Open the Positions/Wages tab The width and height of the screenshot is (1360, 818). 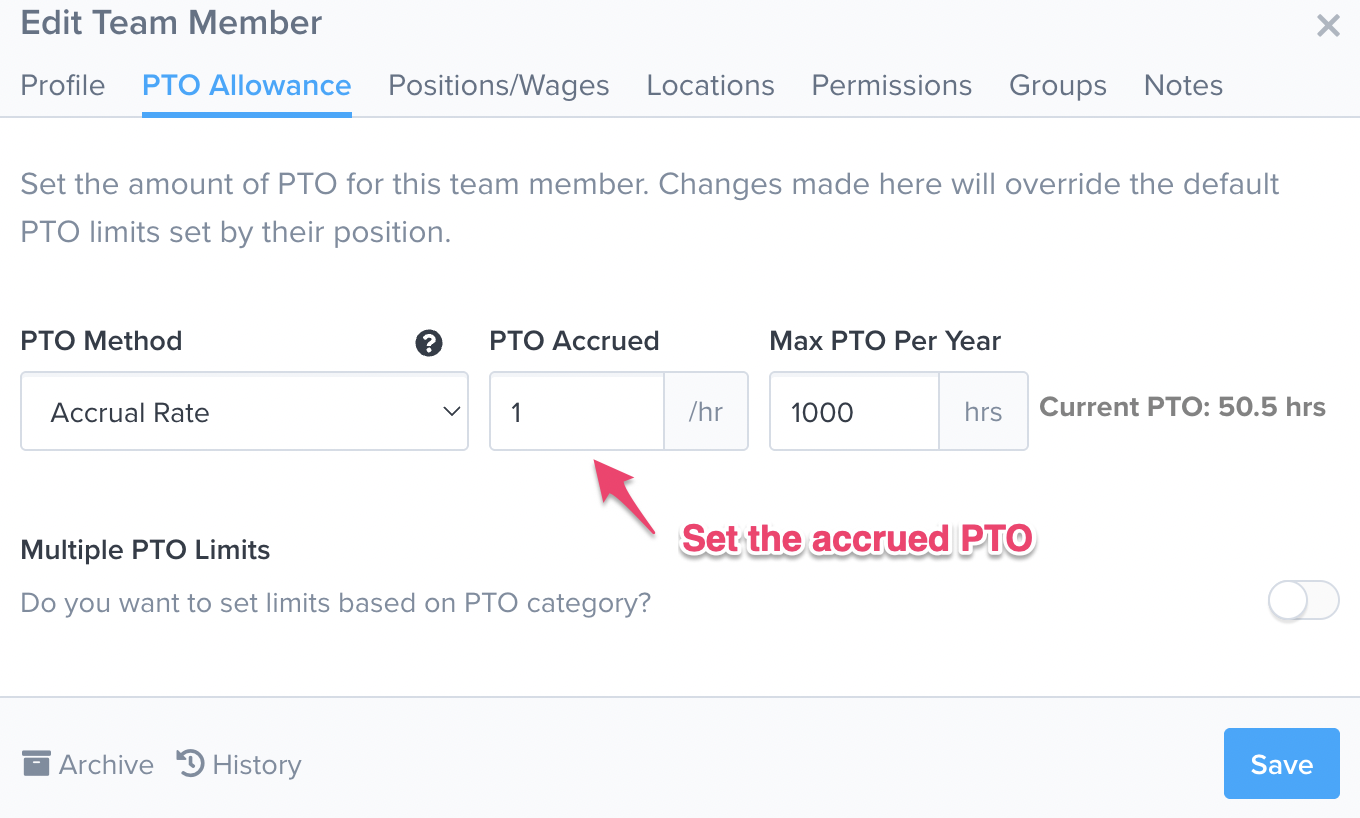click(x=499, y=86)
